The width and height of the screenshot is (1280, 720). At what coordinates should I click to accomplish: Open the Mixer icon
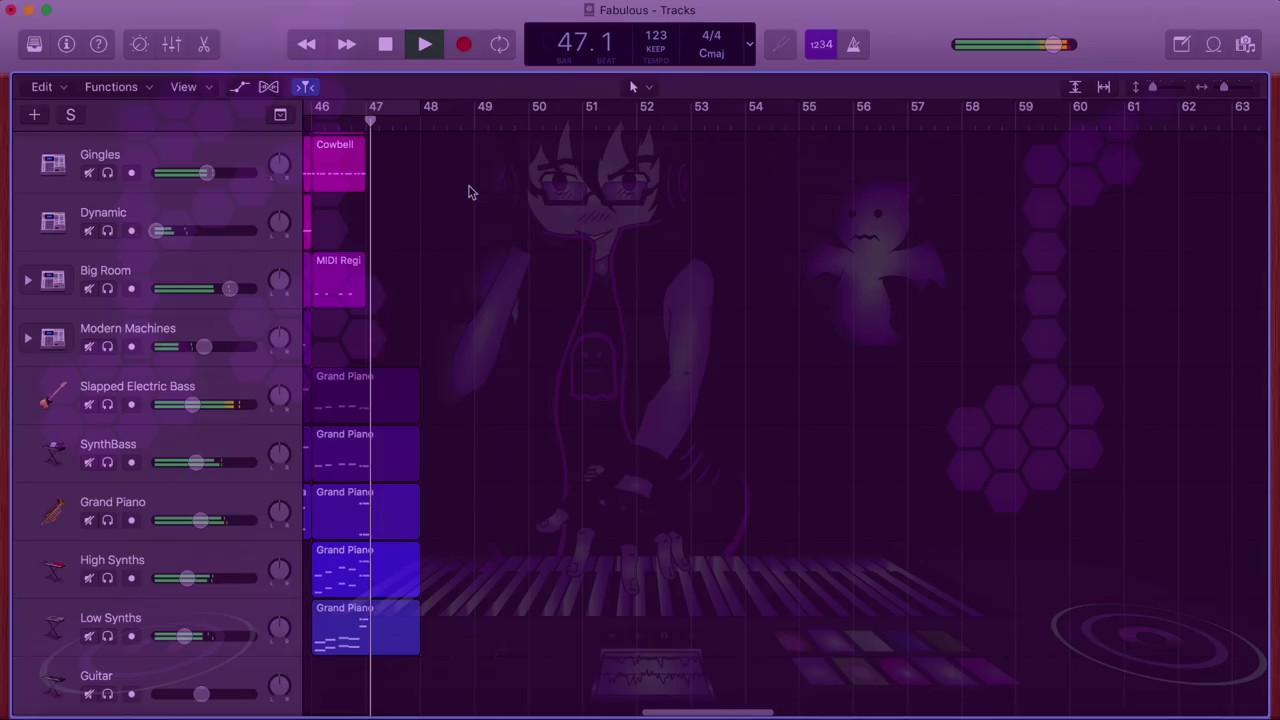pos(172,44)
